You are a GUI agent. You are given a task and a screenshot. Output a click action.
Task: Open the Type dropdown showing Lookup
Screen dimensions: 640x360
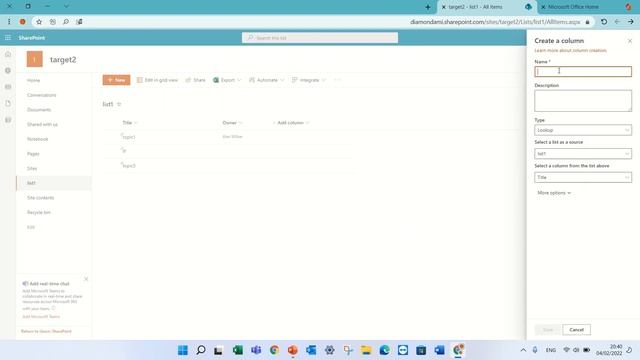[583, 130]
